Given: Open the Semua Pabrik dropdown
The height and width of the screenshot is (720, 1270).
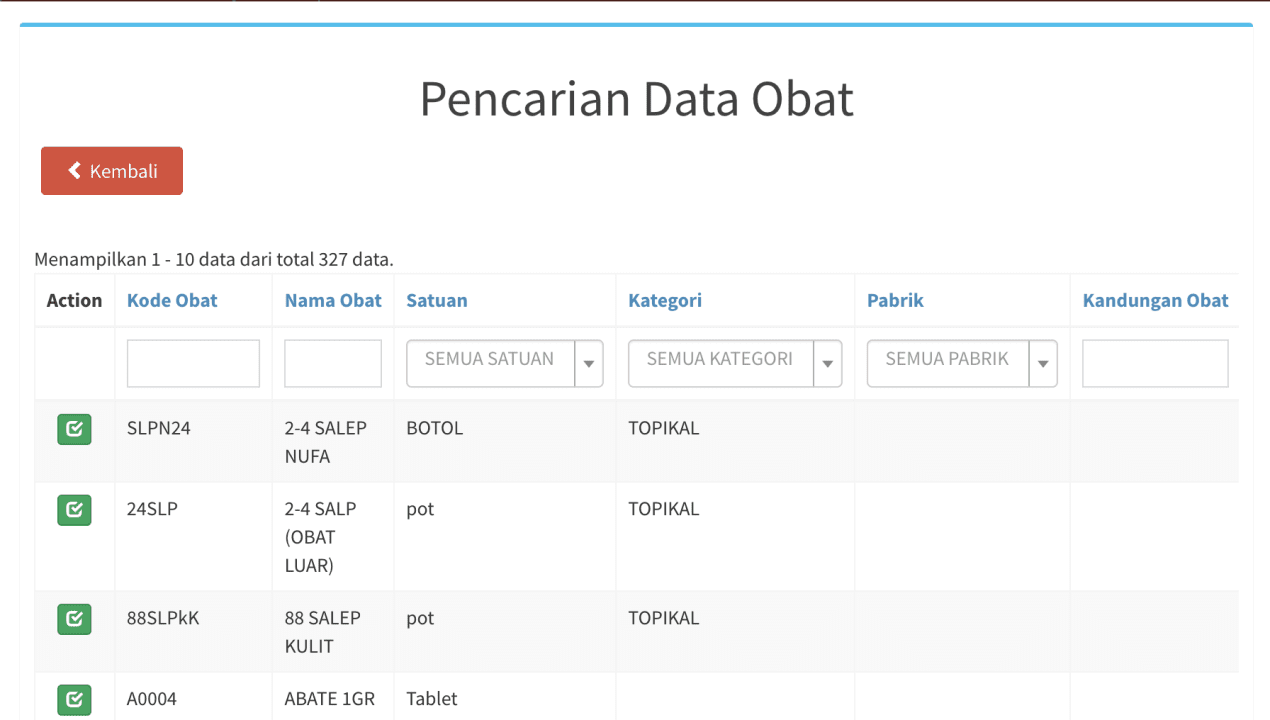Looking at the screenshot, I should click(x=947, y=363).
